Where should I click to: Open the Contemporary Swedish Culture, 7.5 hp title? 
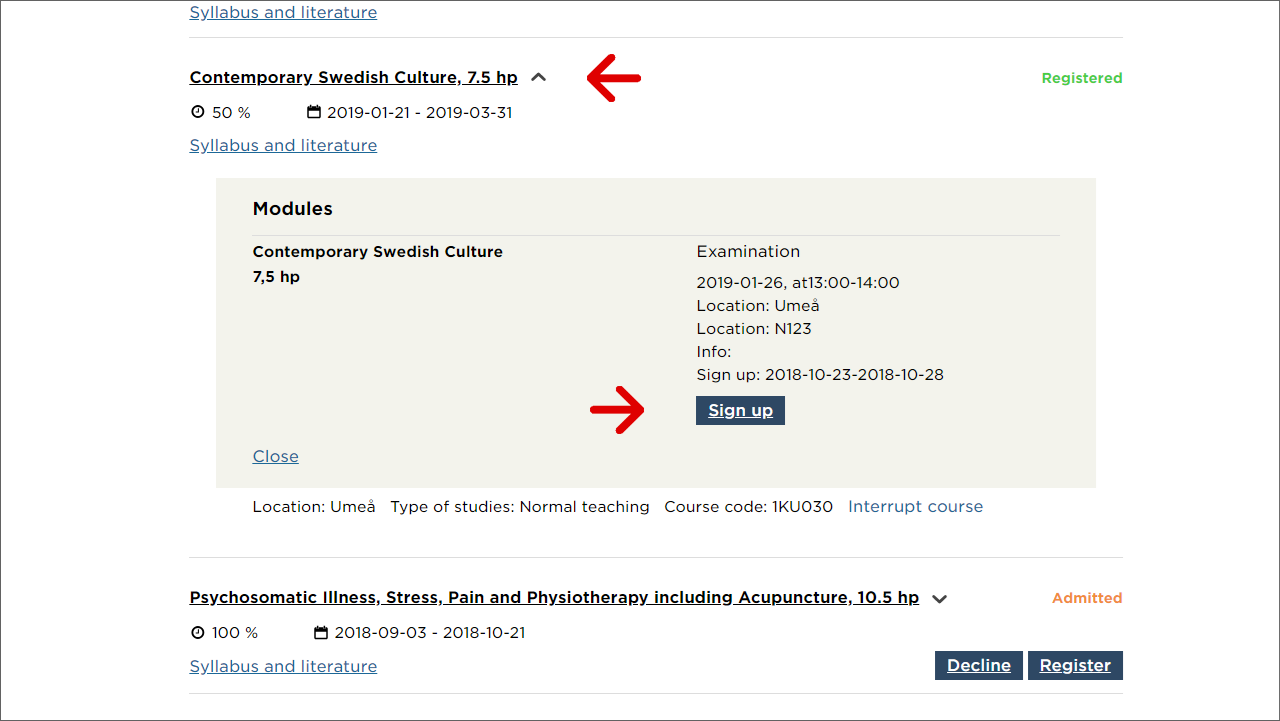point(353,77)
